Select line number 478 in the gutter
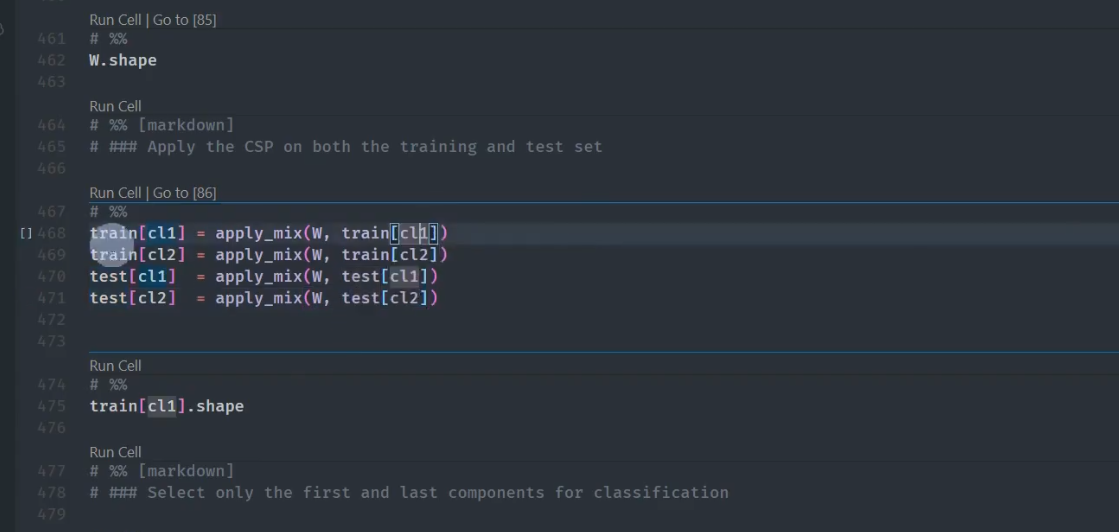The height and width of the screenshot is (532, 1119). point(51,492)
